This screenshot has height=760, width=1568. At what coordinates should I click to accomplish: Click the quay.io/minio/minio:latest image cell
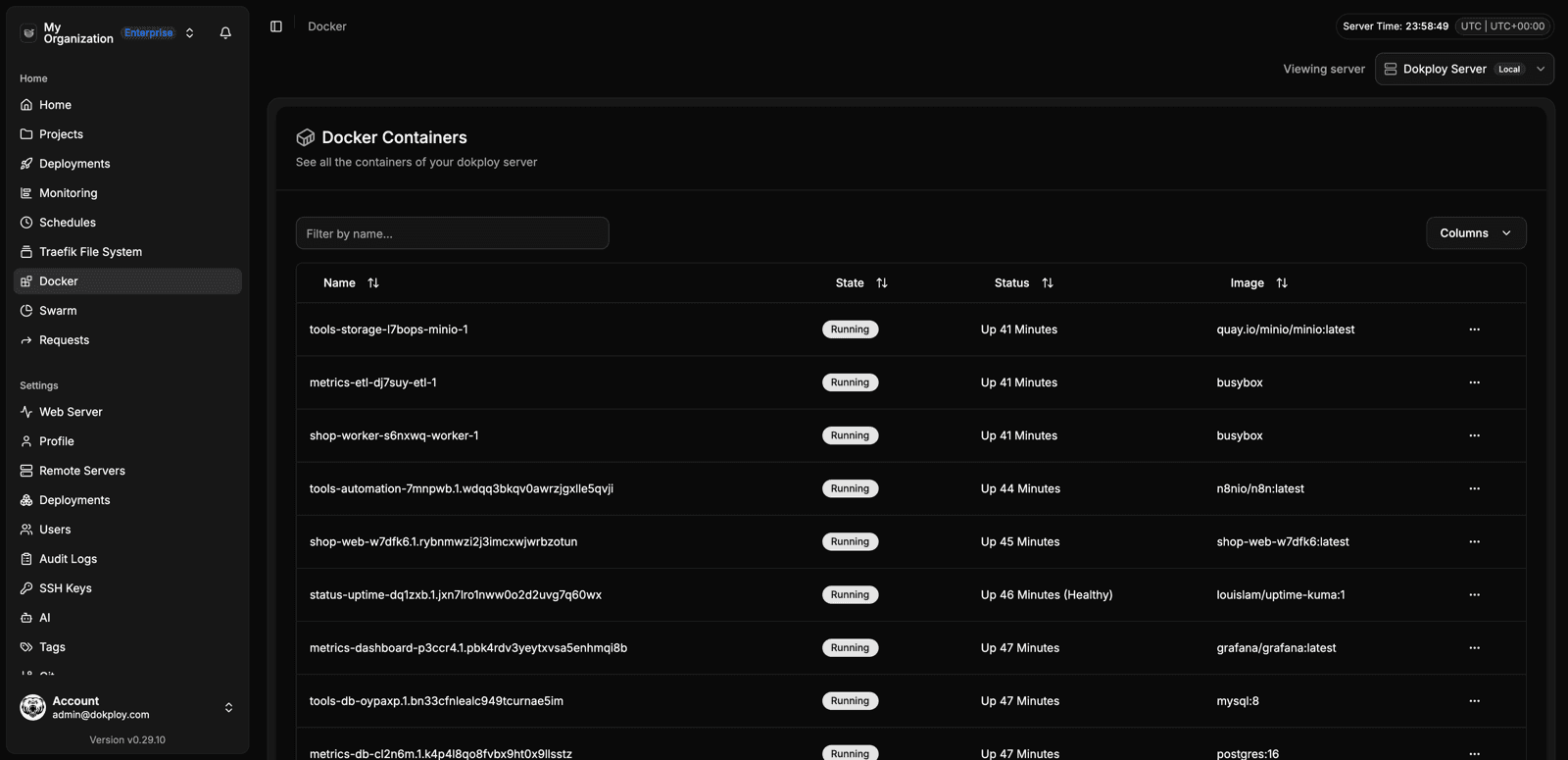pos(1286,329)
